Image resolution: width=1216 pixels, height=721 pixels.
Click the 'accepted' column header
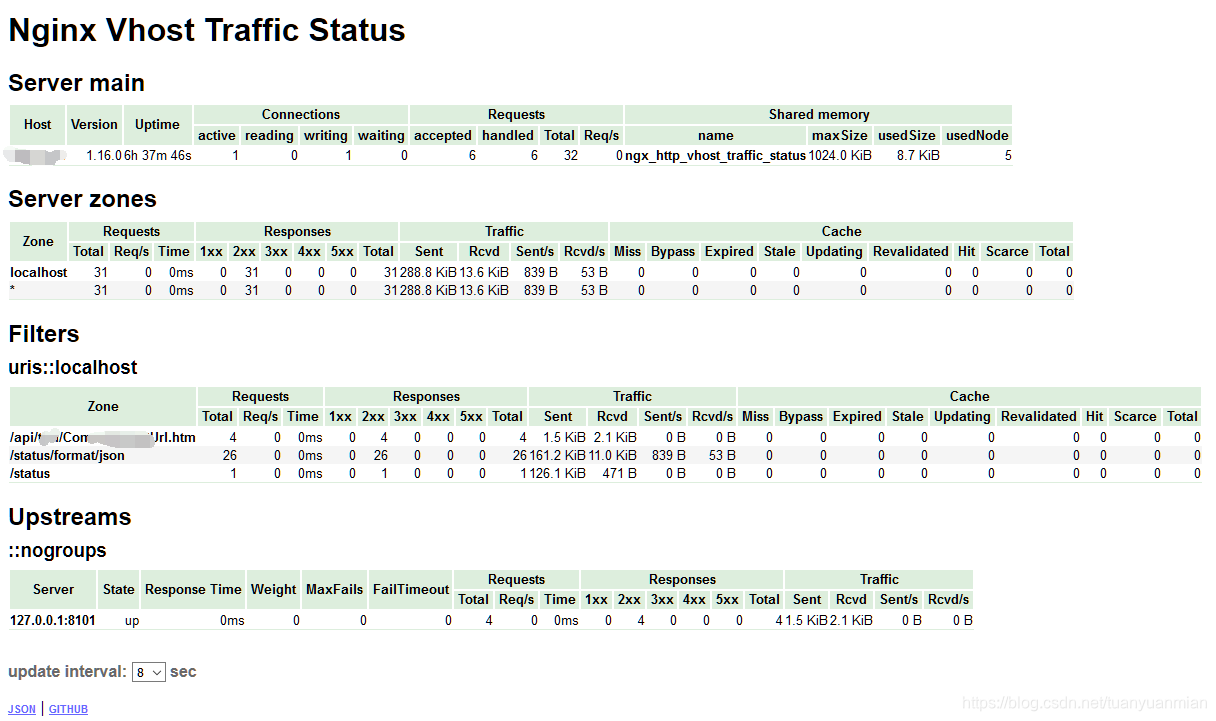pyautogui.click(x=443, y=135)
